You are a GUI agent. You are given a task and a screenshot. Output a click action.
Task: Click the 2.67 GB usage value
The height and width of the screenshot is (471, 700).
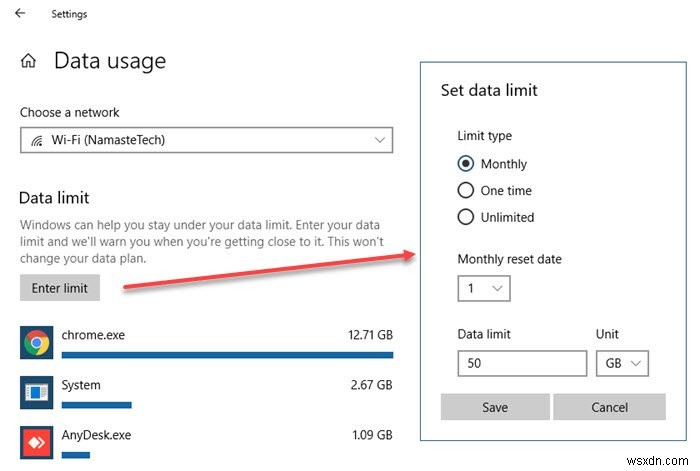(x=371, y=385)
